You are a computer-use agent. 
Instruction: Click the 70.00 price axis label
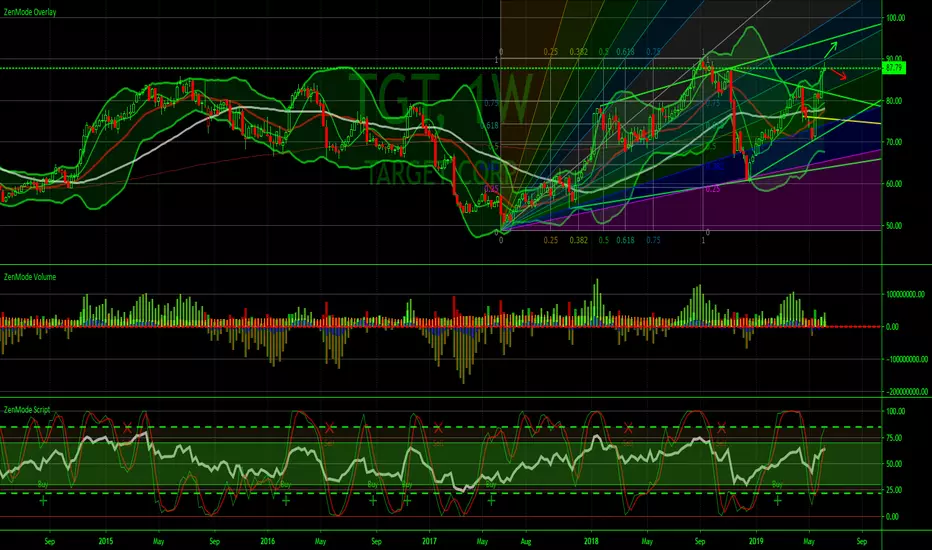[894, 142]
